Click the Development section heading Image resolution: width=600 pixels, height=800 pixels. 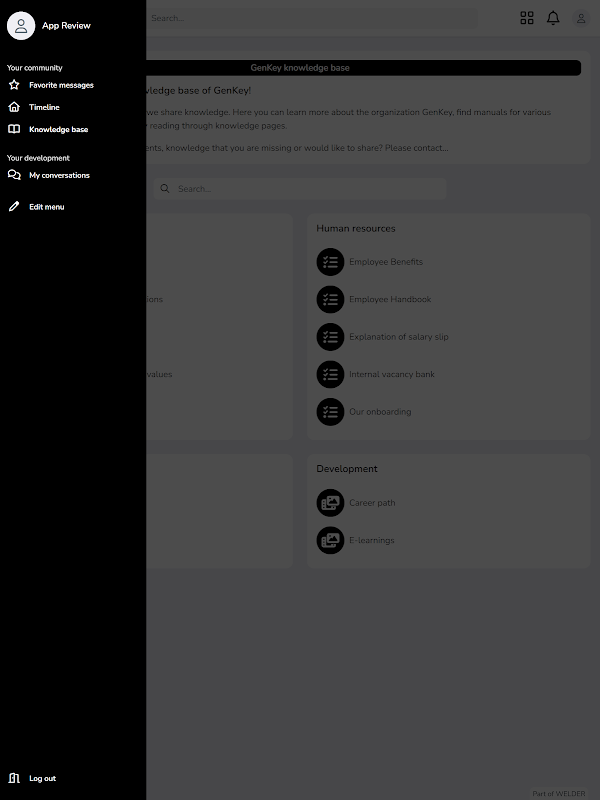(347, 469)
